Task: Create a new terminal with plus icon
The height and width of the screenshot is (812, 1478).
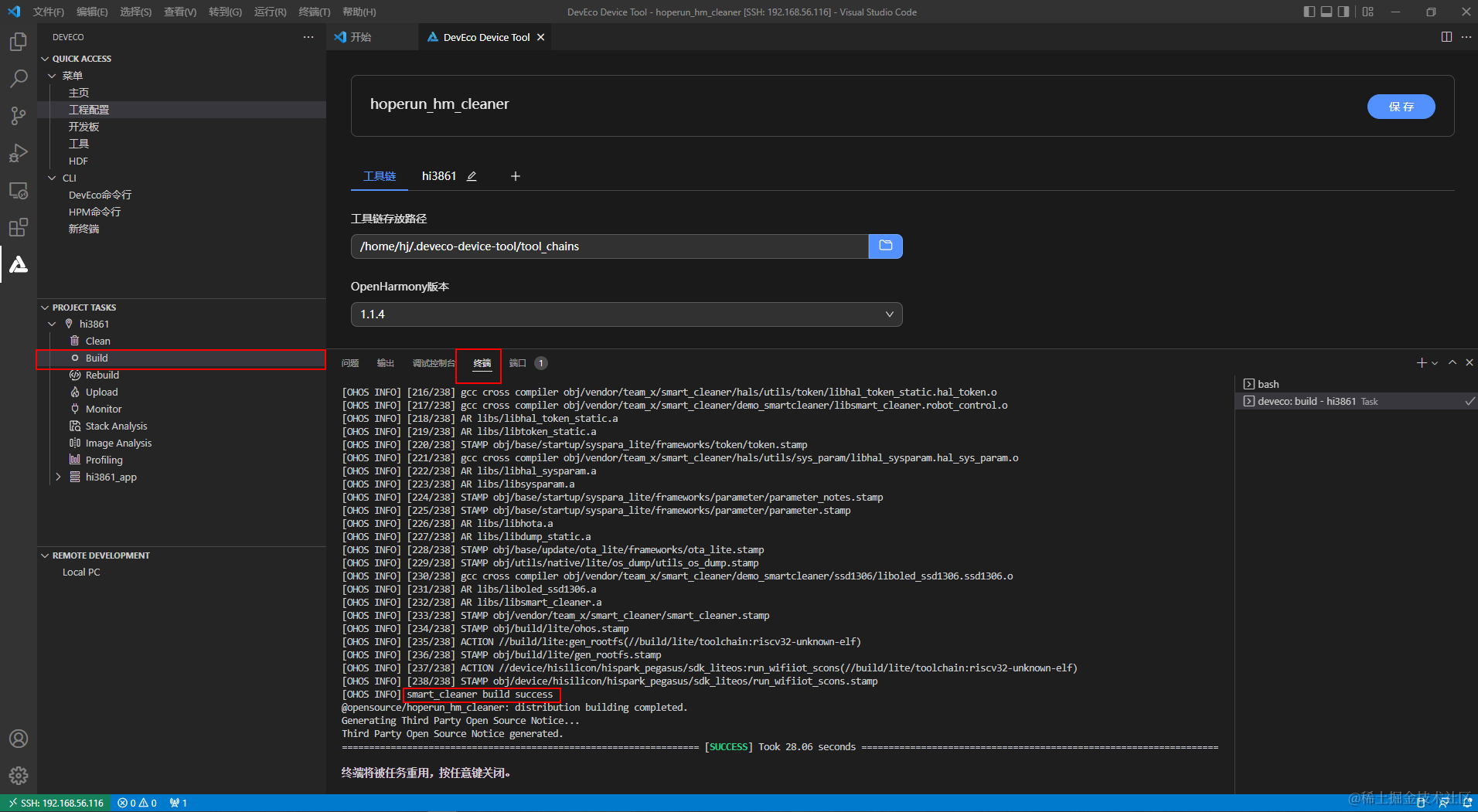Action: tap(1421, 362)
